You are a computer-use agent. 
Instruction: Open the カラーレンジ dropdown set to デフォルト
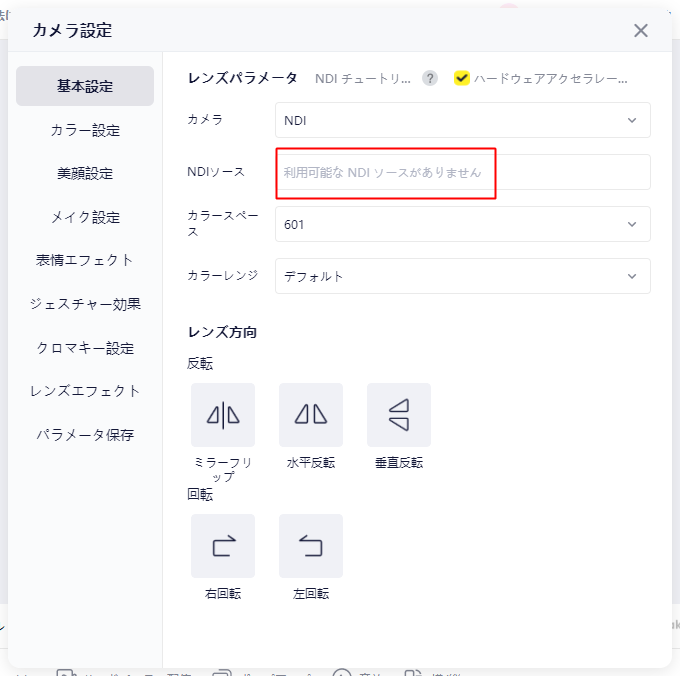pyautogui.click(x=462, y=276)
